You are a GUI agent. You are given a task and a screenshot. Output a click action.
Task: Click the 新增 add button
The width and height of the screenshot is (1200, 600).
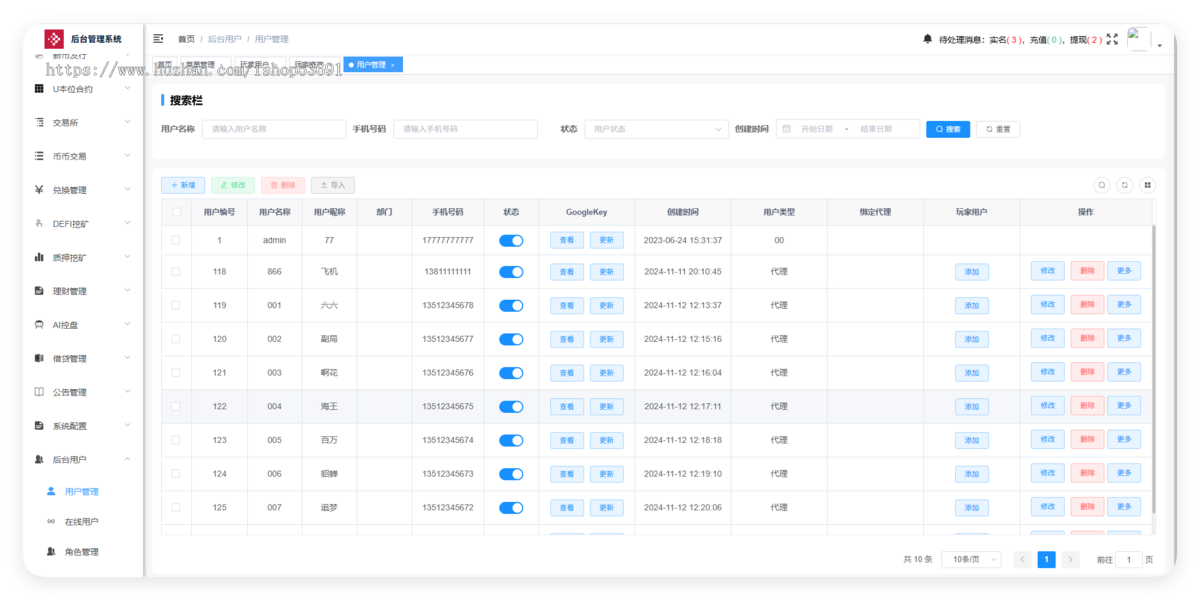[x=183, y=185]
